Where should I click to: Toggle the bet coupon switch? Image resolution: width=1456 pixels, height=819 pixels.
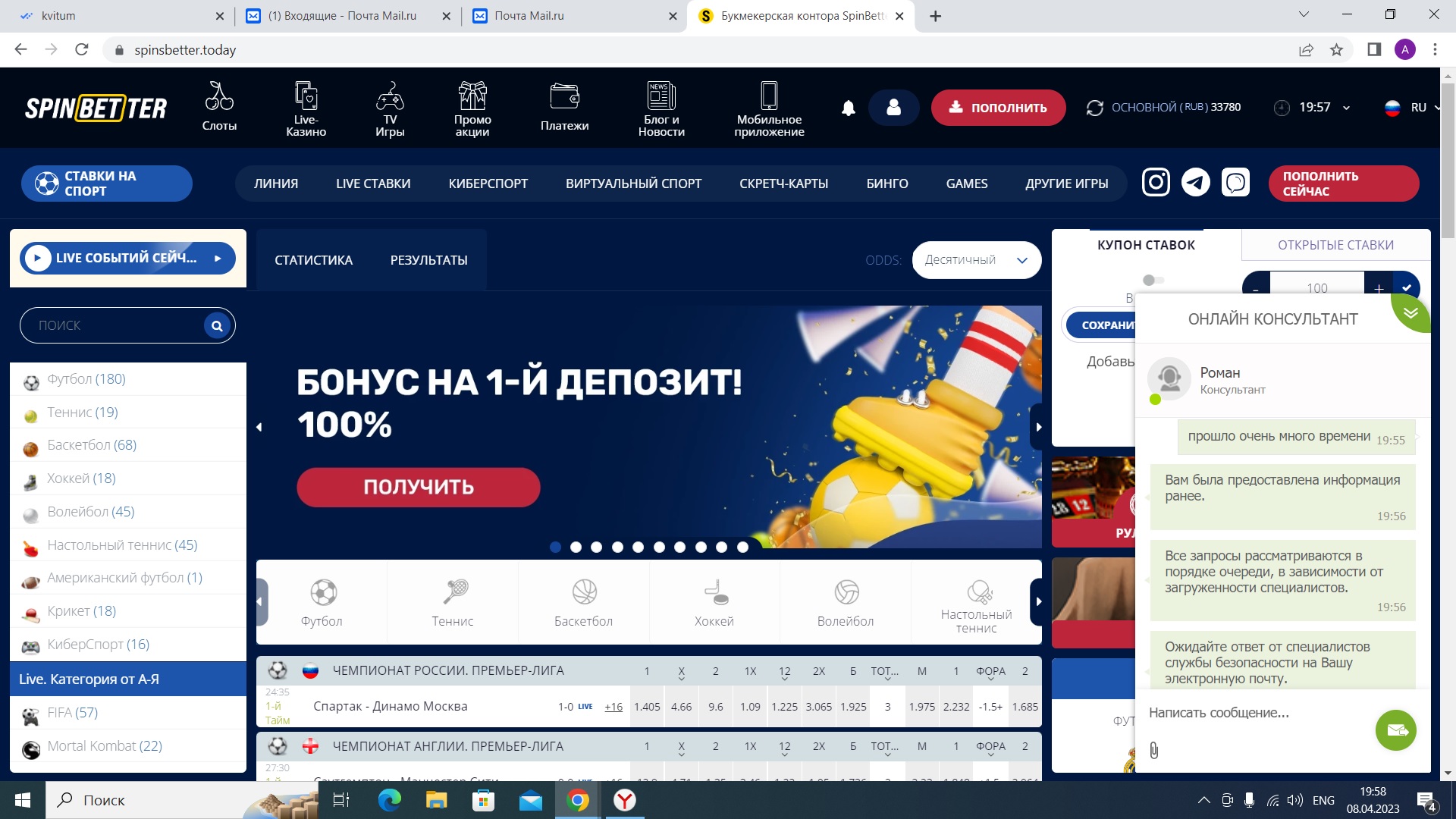(x=1153, y=280)
